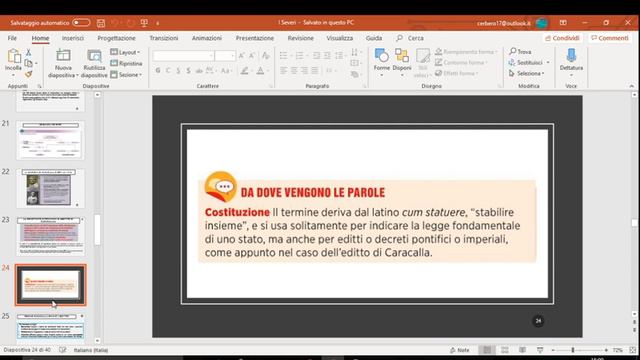Click the zoom slider handle
This screenshot has width=640, height=360.
(573, 350)
